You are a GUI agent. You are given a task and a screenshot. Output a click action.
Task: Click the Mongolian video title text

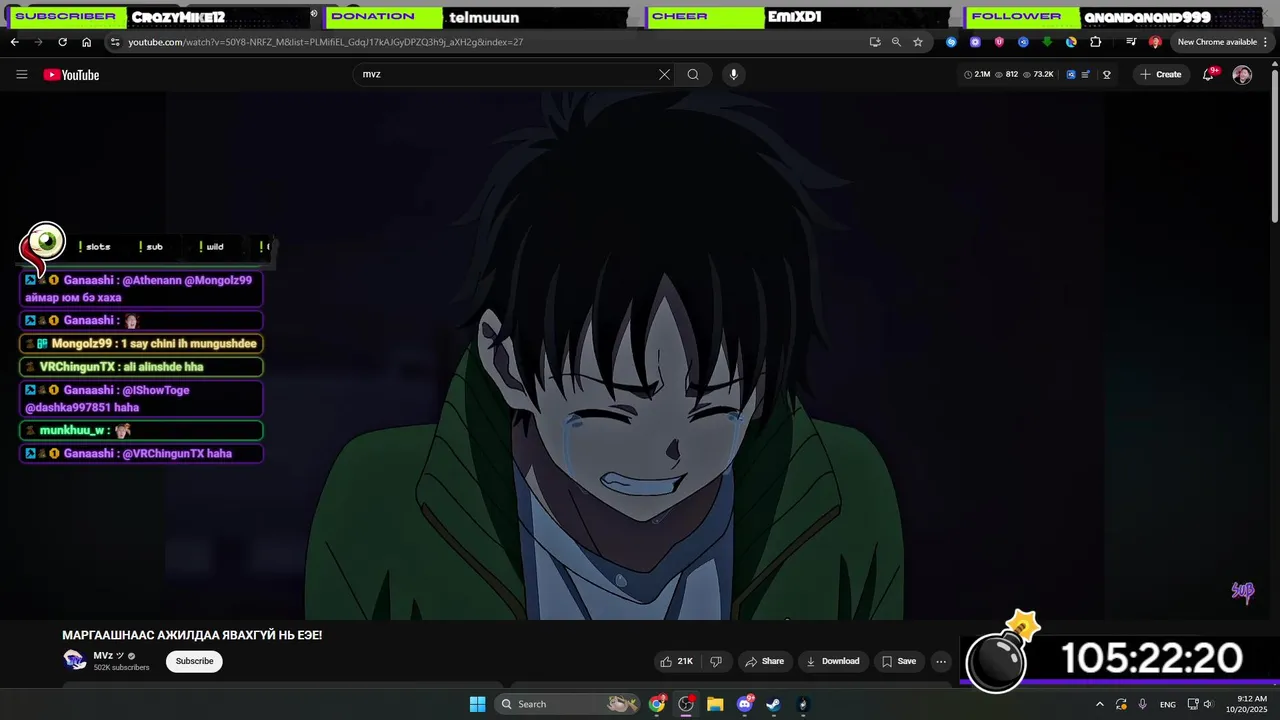192,635
